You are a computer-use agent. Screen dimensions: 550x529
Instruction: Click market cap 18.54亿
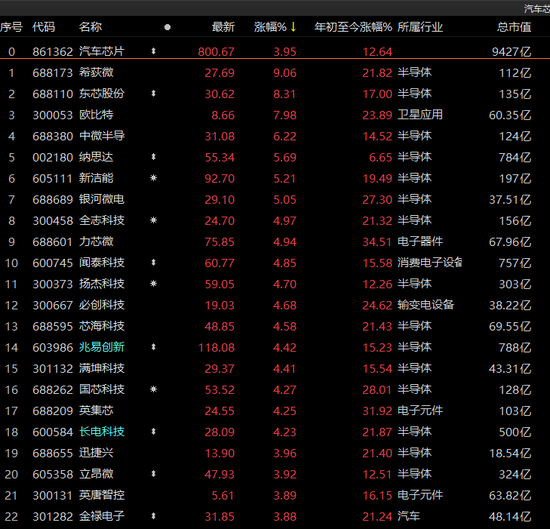pos(510,453)
